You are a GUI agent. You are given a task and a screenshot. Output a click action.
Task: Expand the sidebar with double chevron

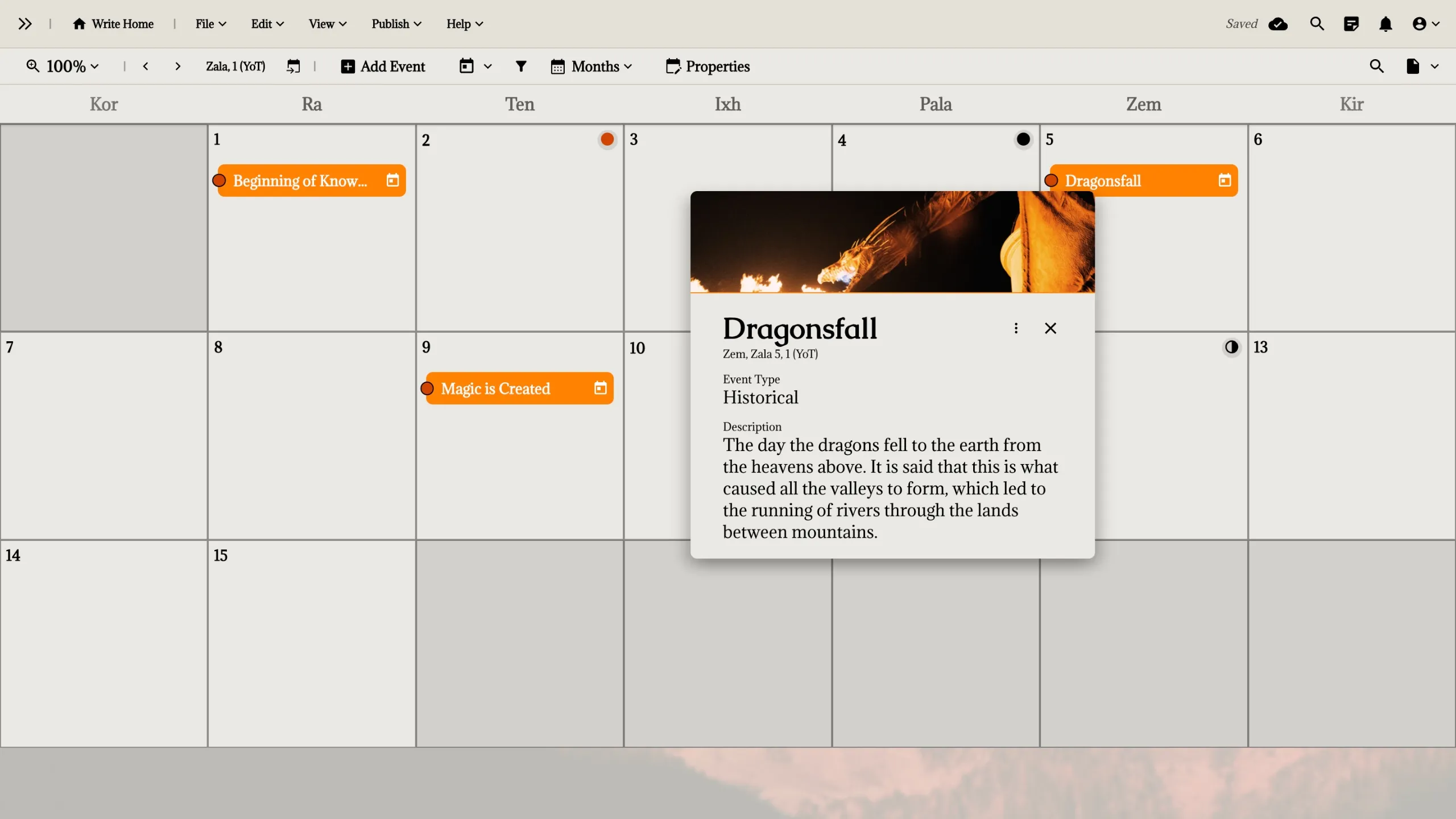tap(24, 24)
